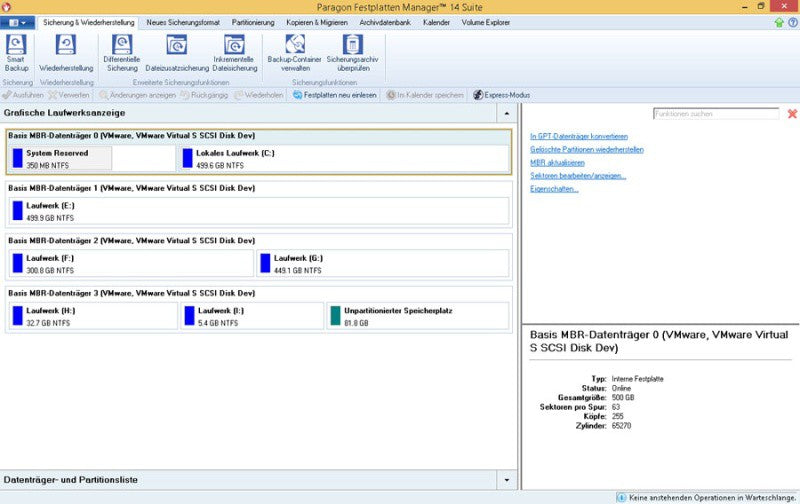Click 'Keine anstehenden Operationen' status text
Screen dimensions: 800x504
click(x=713, y=497)
